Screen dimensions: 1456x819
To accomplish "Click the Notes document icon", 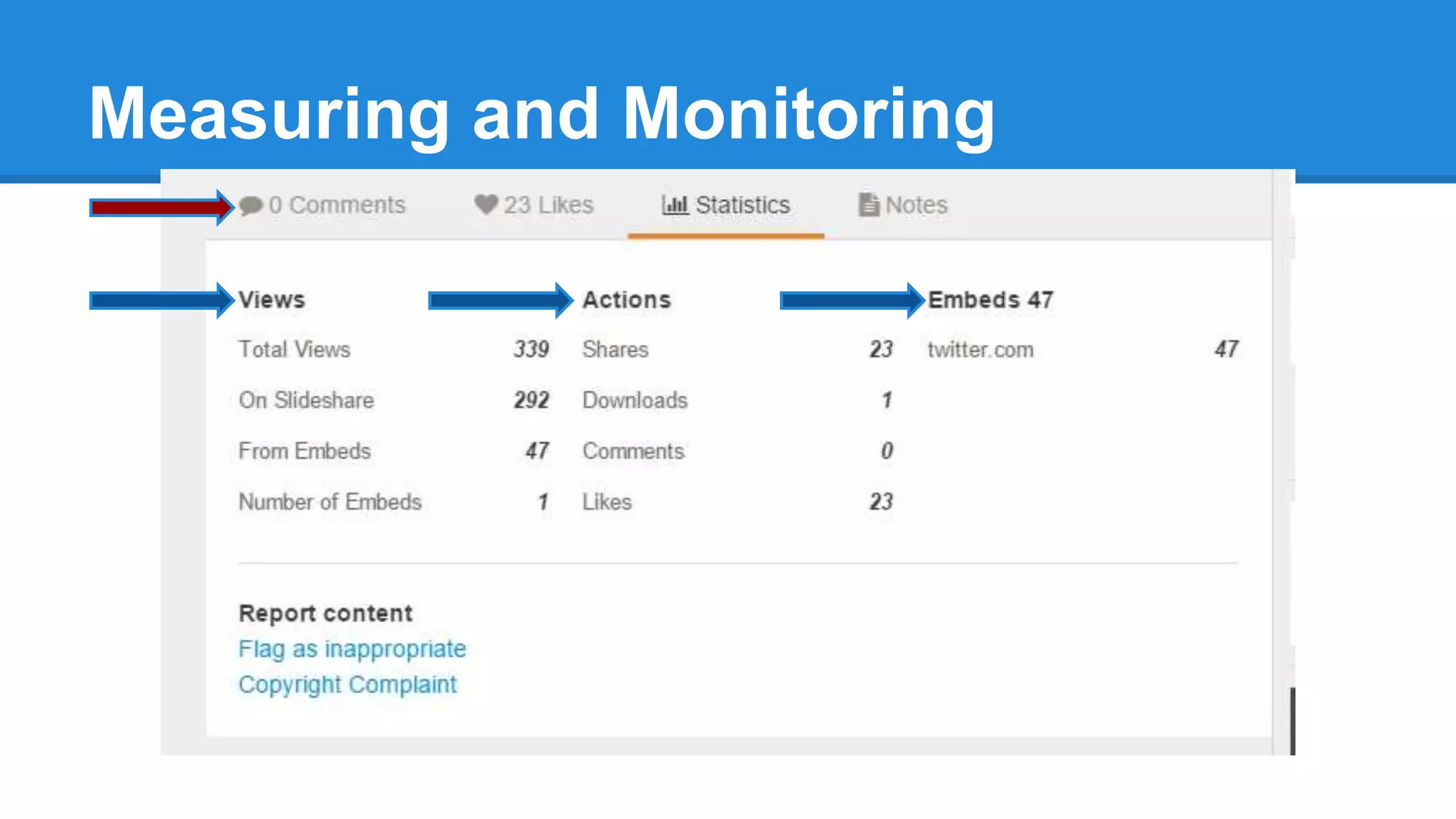I will (868, 205).
